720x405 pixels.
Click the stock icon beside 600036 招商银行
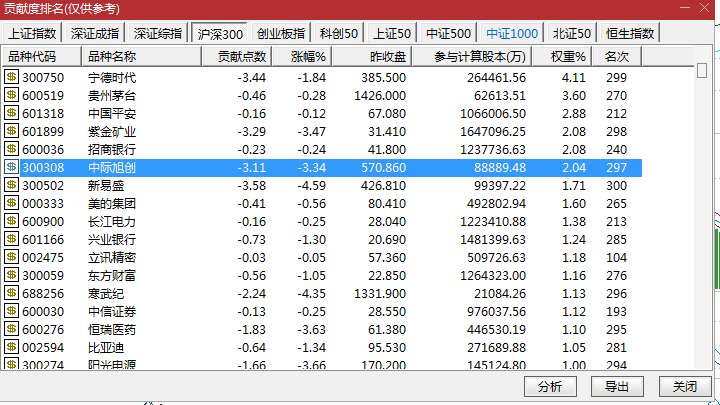click(x=11, y=149)
